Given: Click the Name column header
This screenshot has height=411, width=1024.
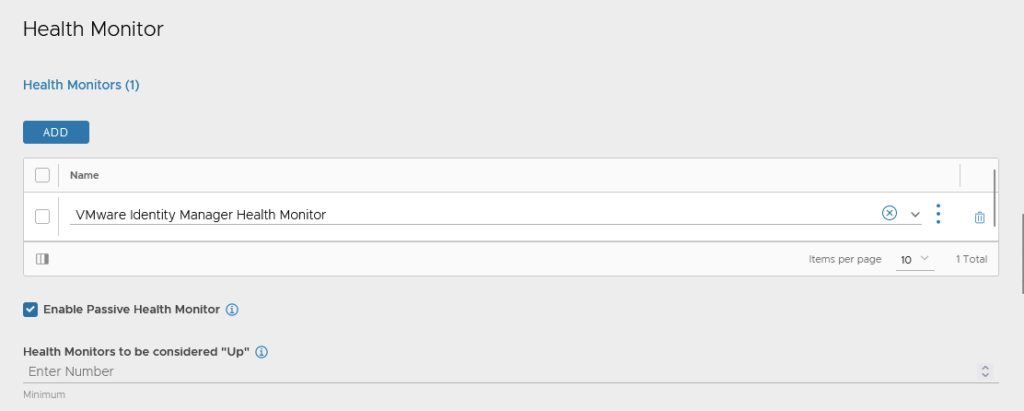Looking at the screenshot, I should (x=85, y=175).
